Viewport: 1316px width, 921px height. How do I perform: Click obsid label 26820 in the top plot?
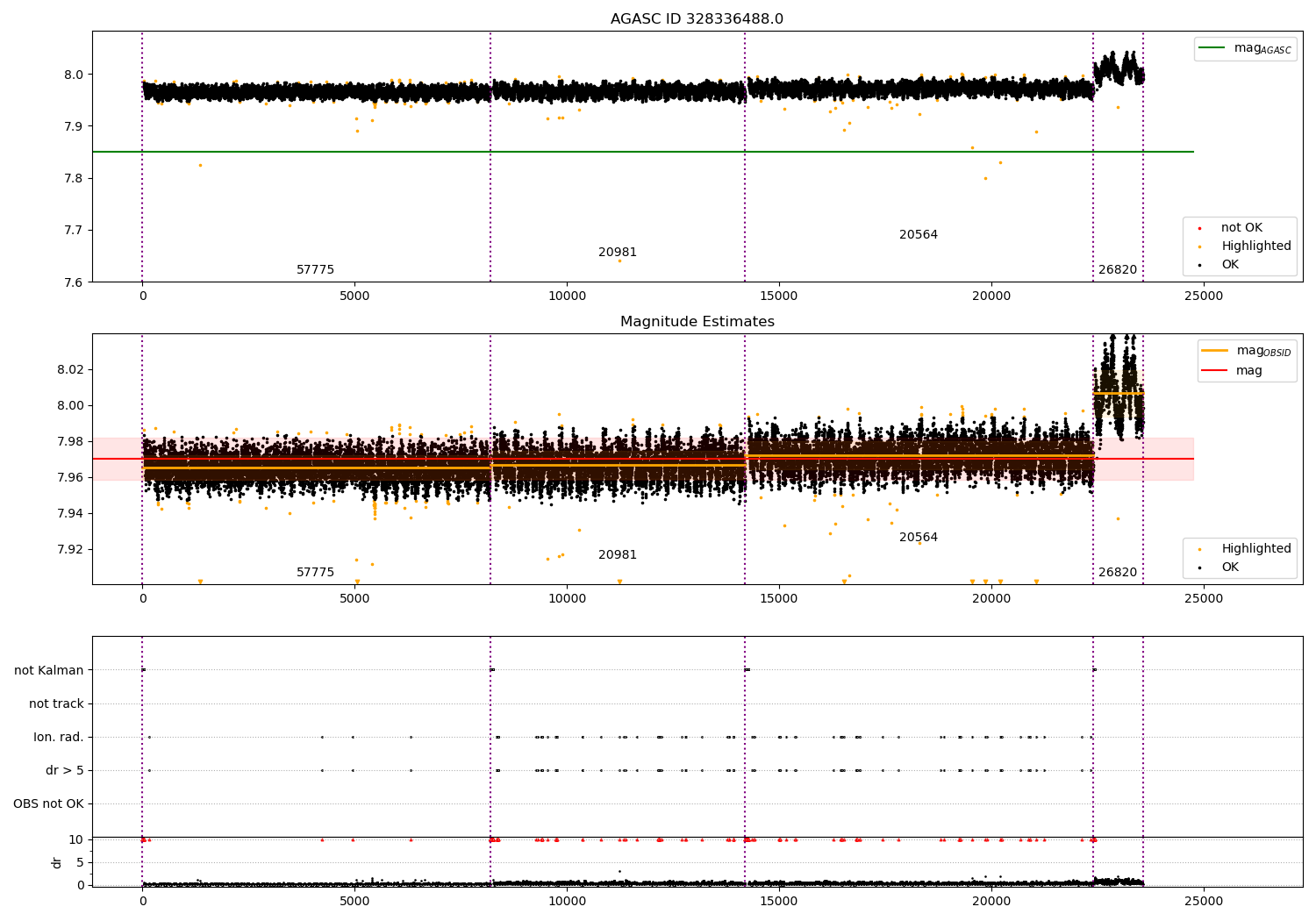tap(1118, 270)
